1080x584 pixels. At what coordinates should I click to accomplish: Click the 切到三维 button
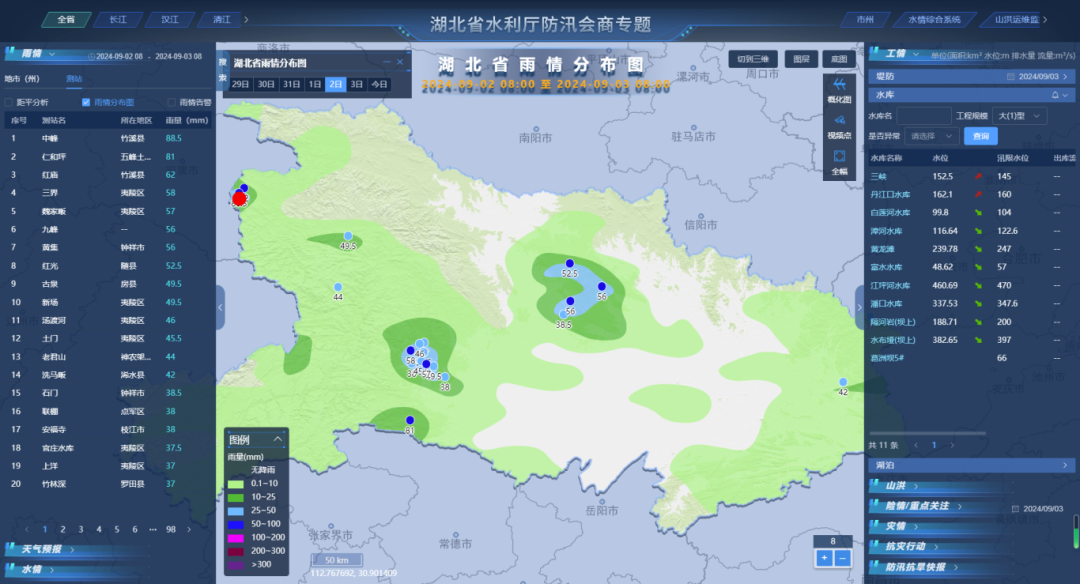coord(753,59)
